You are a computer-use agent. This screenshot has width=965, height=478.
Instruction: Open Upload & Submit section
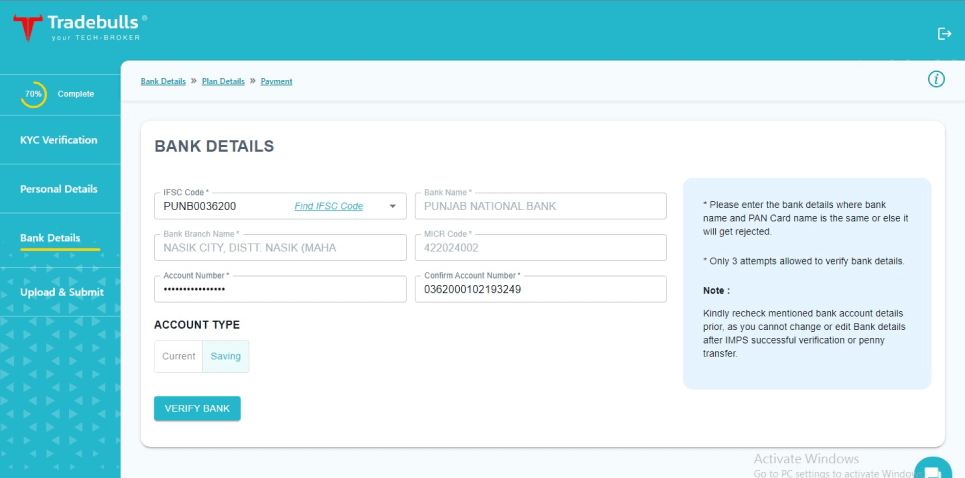tap(62, 292)
